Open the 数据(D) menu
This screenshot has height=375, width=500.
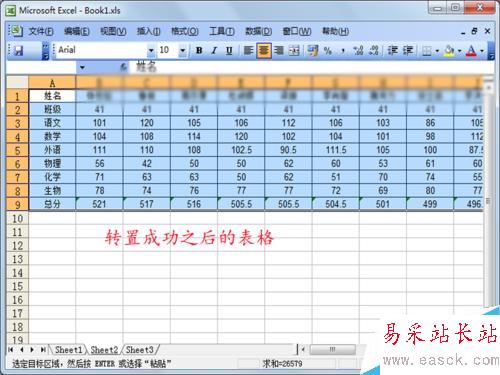click(x=259, y=31)
